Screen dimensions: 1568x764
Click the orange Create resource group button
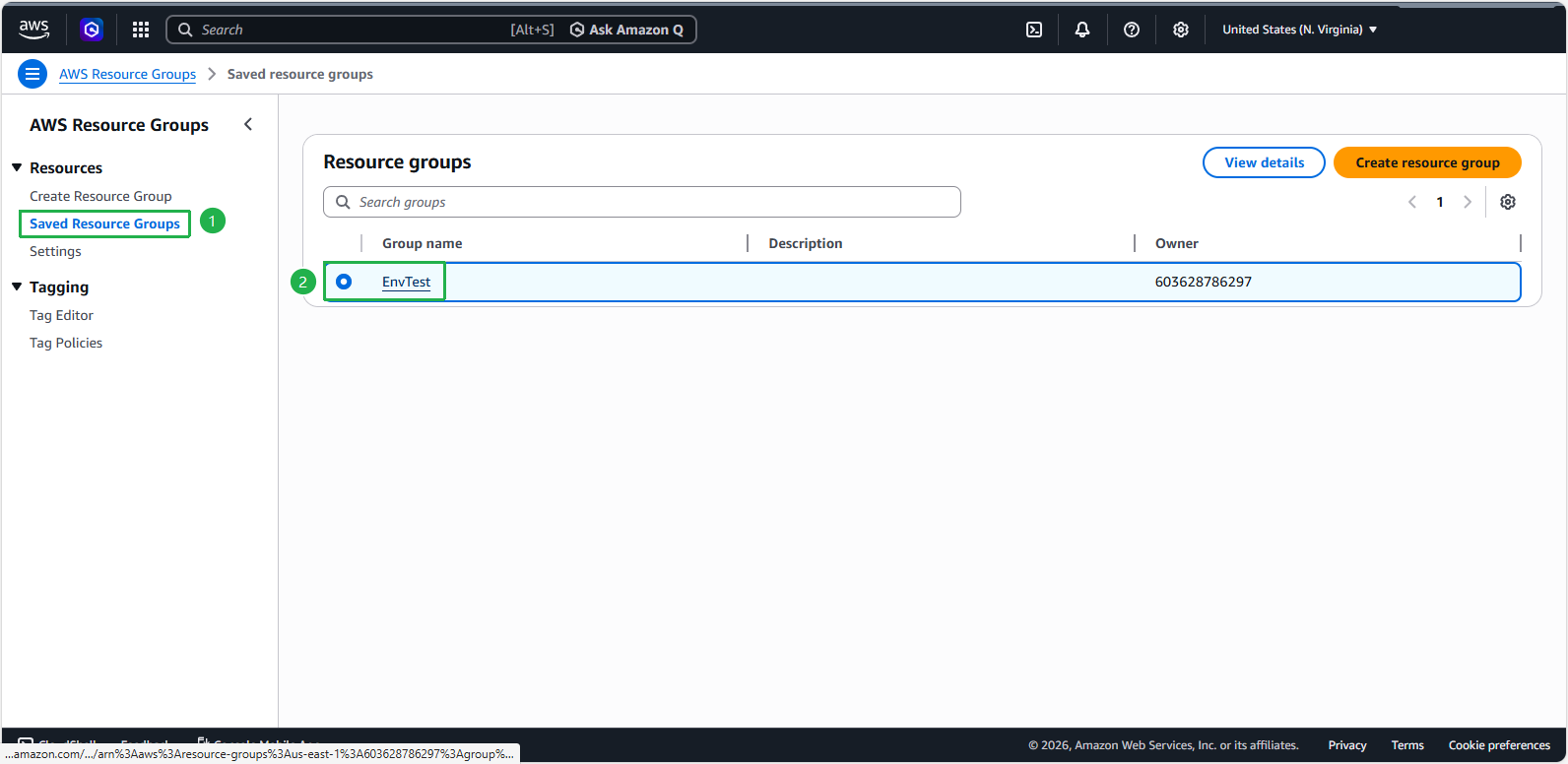(x=1427, y=162)
